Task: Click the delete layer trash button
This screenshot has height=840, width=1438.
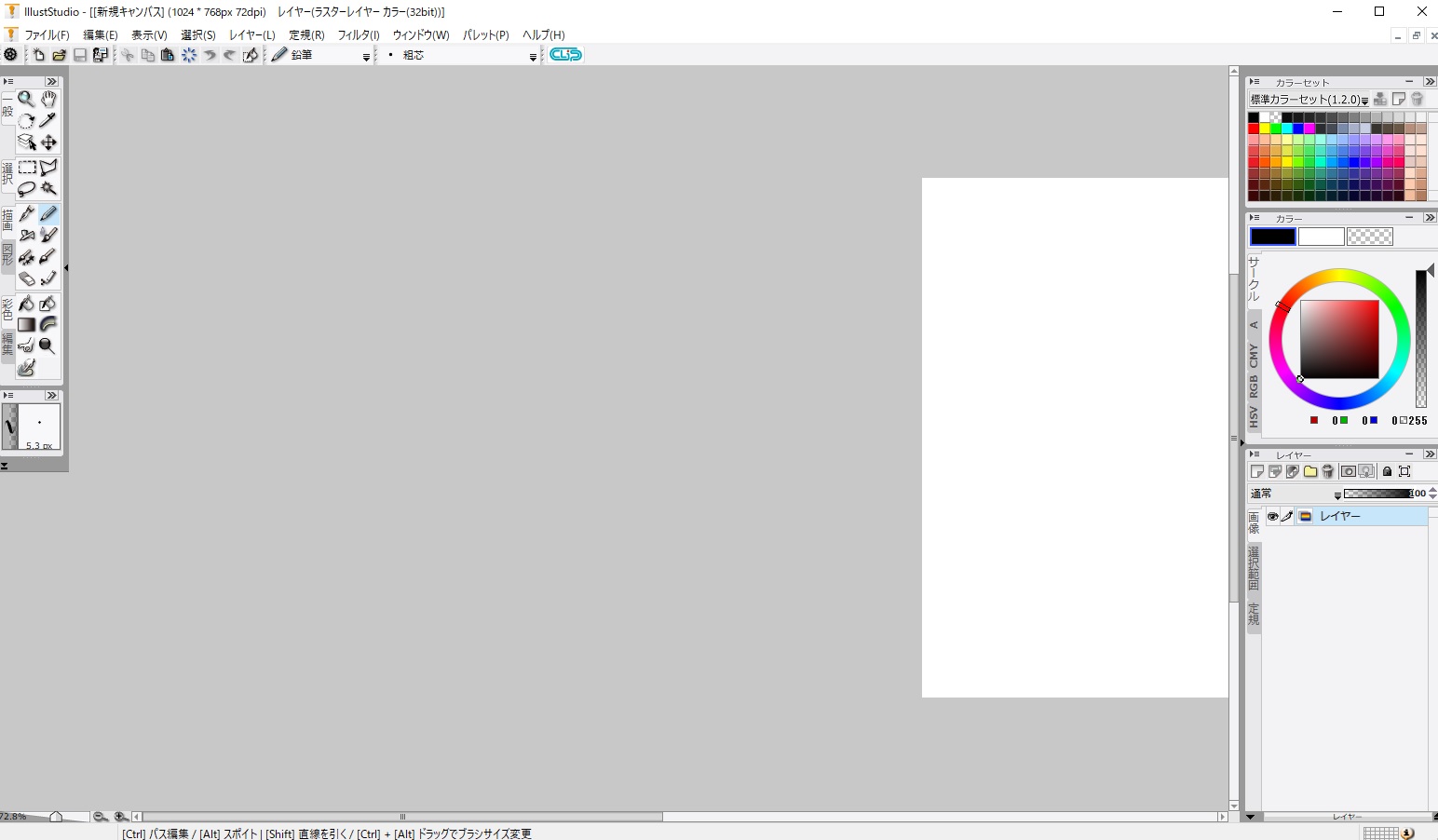Action: tap(1328, 472)
